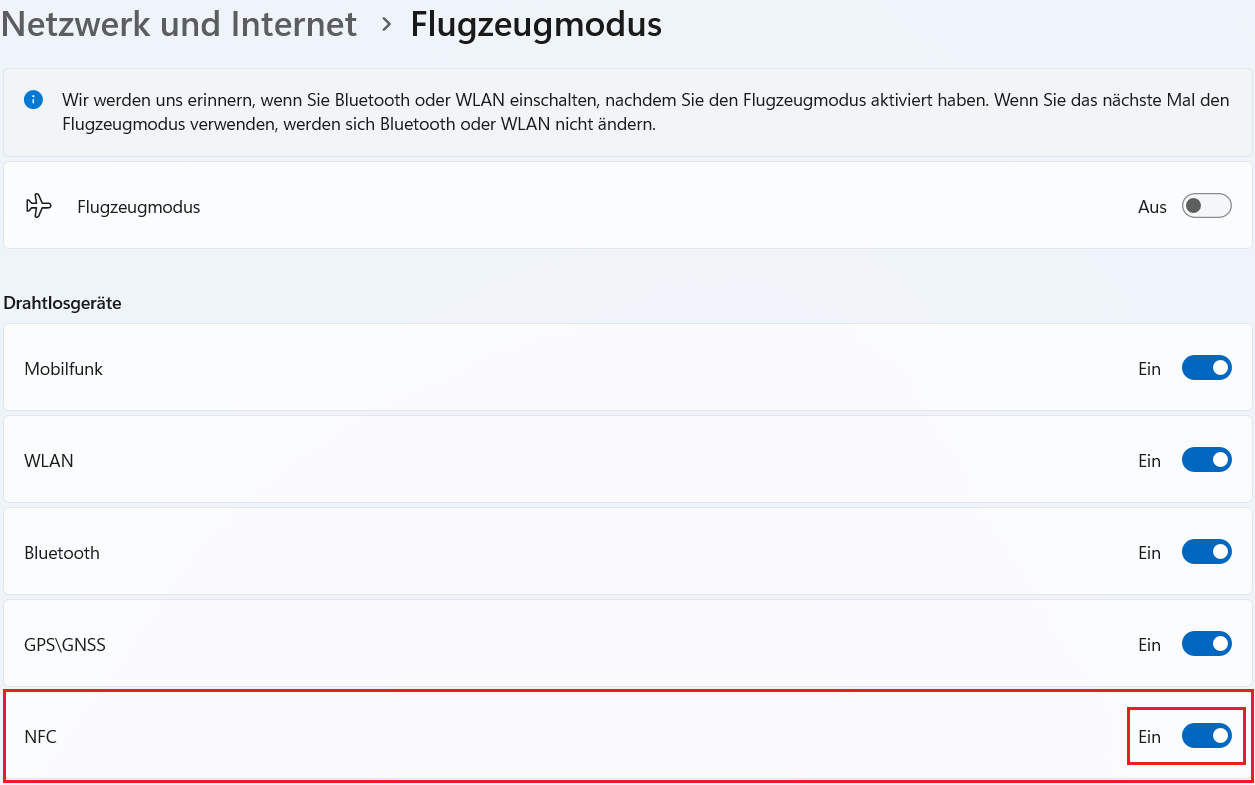
Task: Click the Flugzeugmodus page title in the breadcrumb
Action: pyautogui.click(x=536, y=25)
